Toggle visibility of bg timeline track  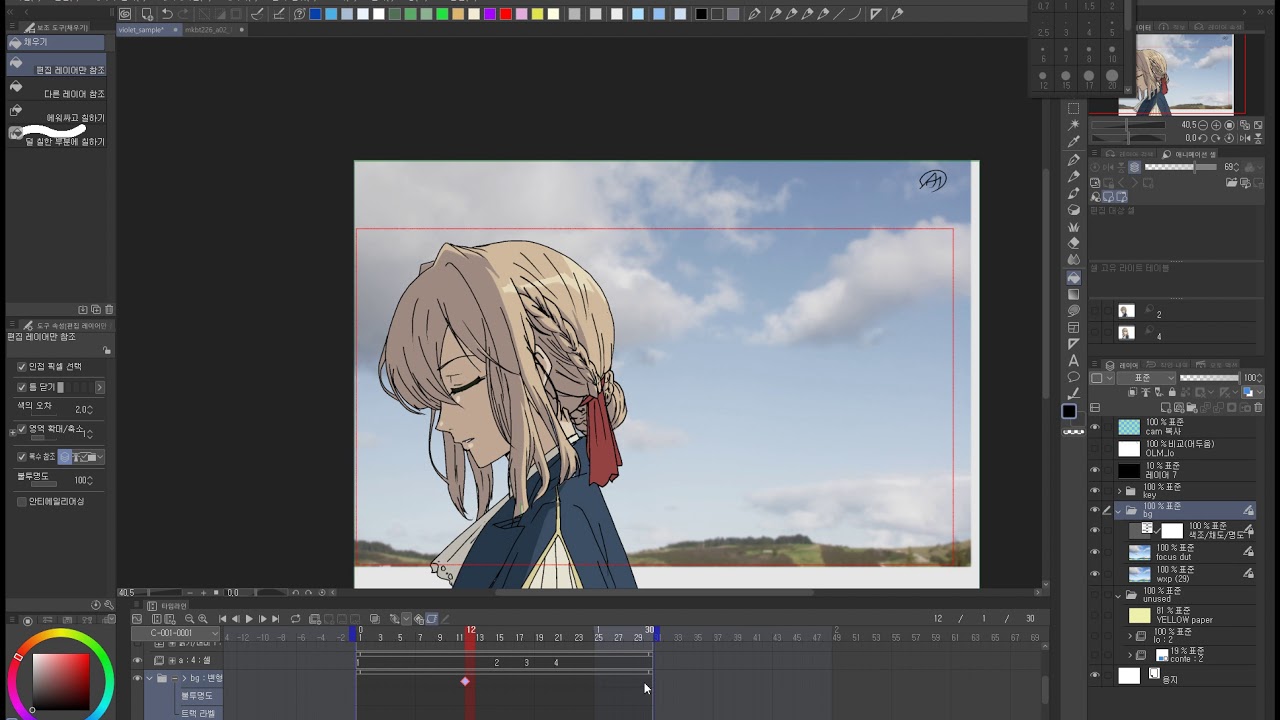(137, 678)
